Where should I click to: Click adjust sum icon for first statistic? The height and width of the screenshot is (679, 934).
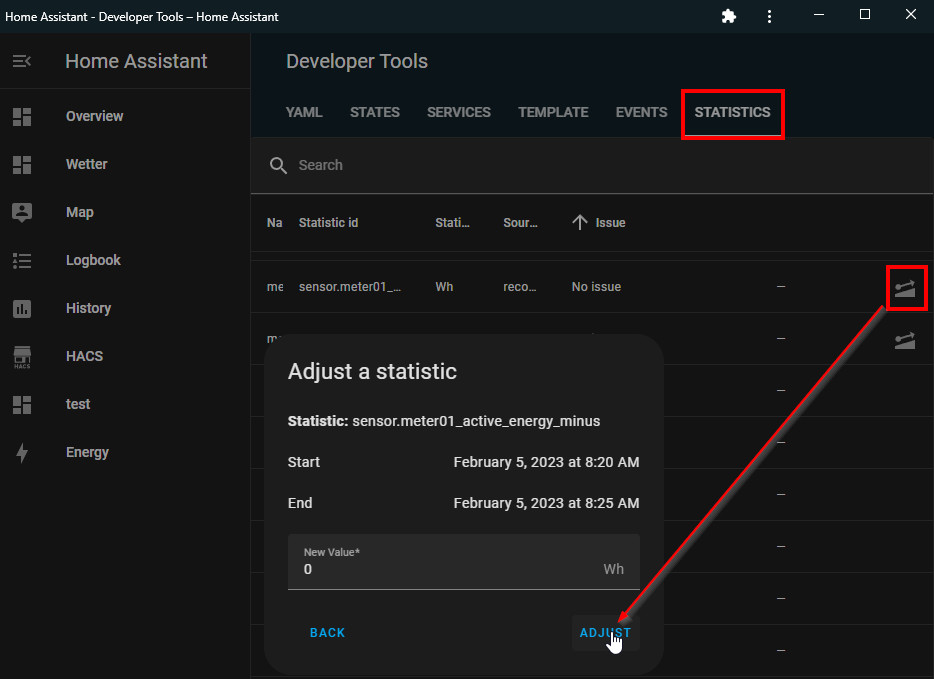point(904,288)
